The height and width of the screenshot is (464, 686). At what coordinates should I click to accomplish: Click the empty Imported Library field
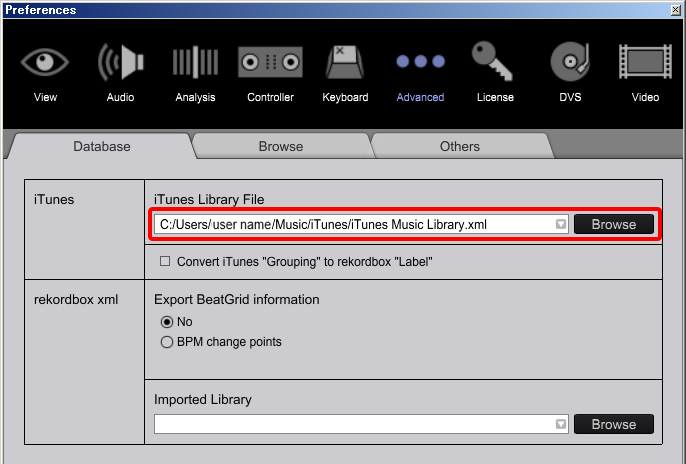coord(361,424)
